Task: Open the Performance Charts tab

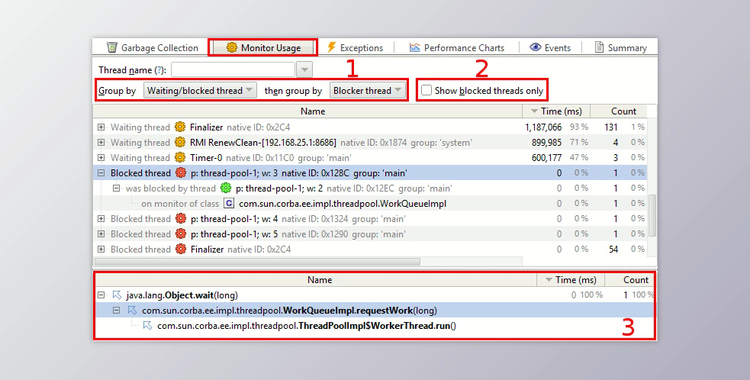Action: point(457,48)
